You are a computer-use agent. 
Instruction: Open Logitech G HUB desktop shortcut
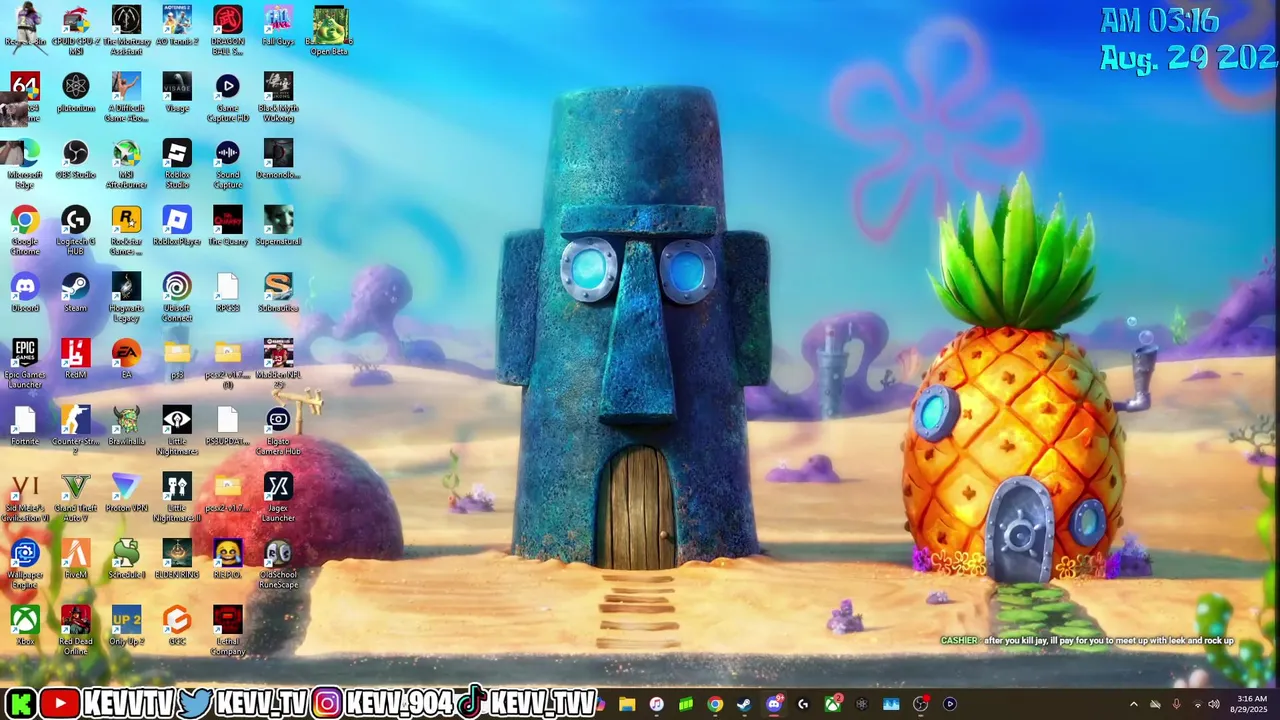coord(75,231)
